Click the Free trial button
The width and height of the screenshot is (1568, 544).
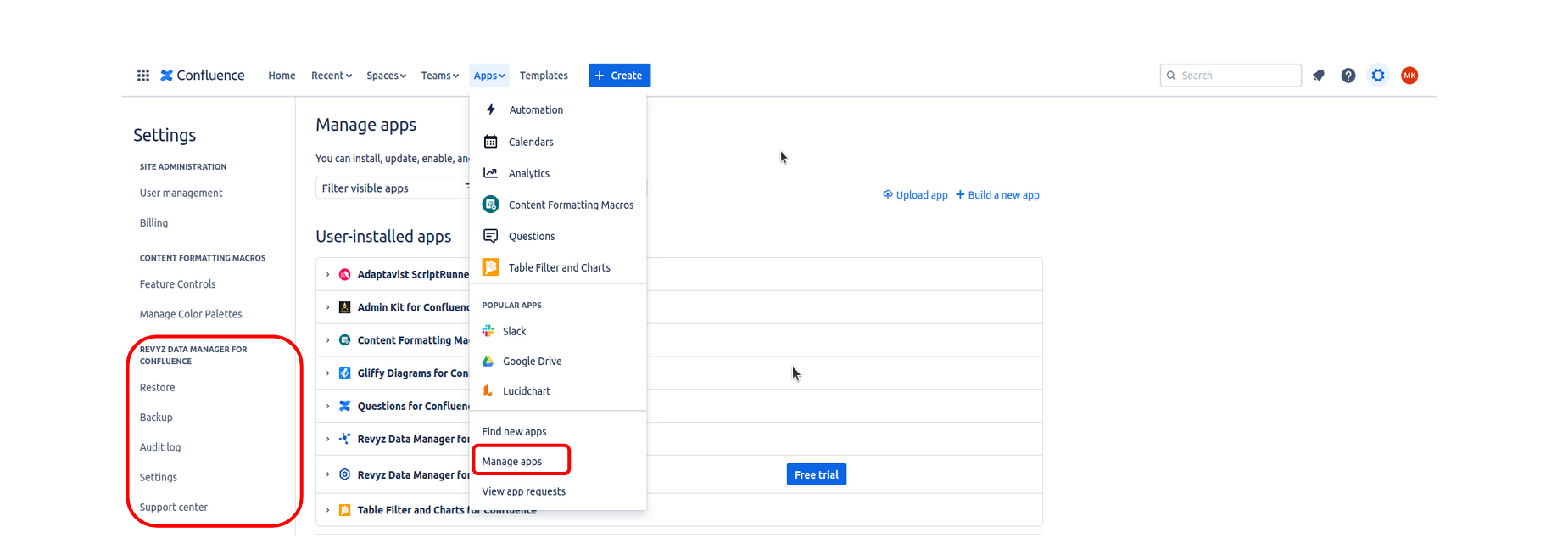[x=816, y=474]
